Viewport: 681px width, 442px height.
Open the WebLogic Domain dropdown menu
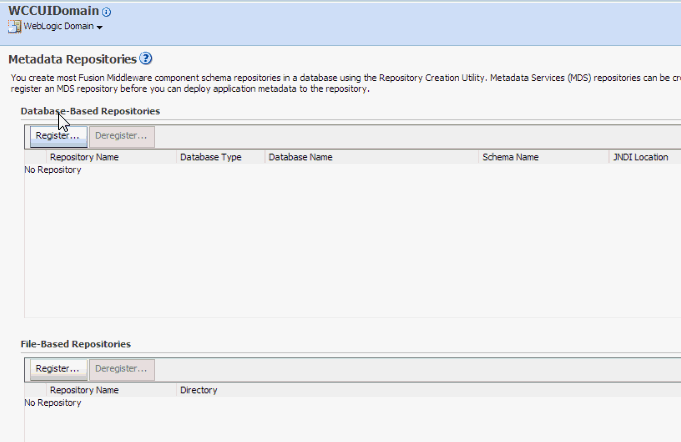click(63, 26)
